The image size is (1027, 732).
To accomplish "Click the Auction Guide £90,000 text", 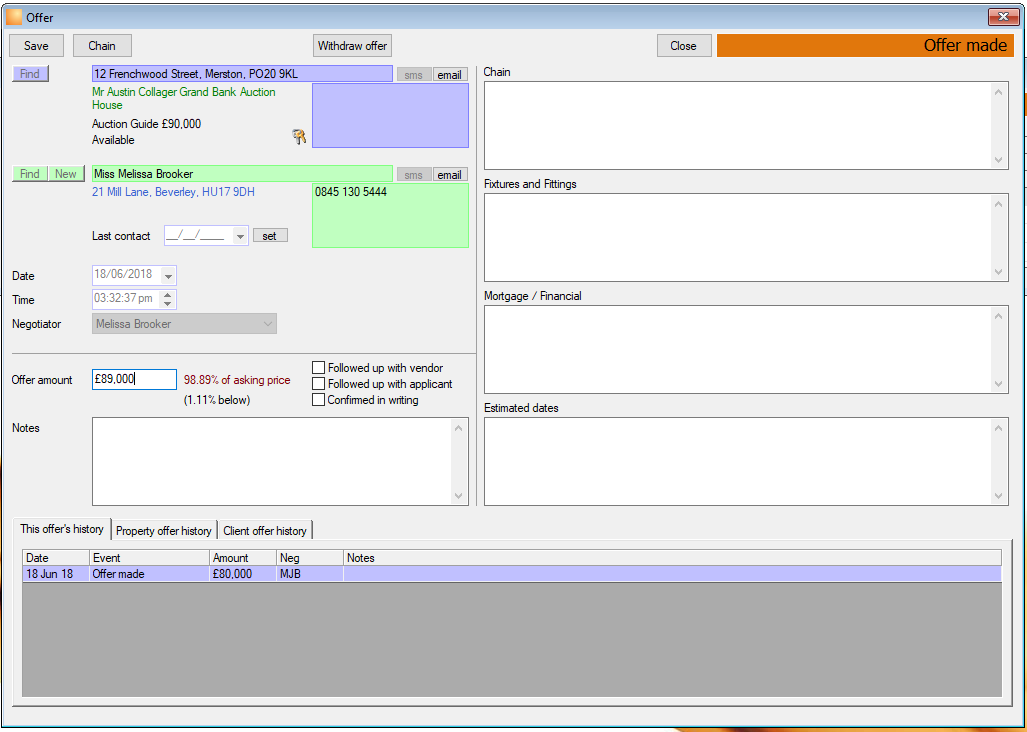I will click(x=147, y=124).
